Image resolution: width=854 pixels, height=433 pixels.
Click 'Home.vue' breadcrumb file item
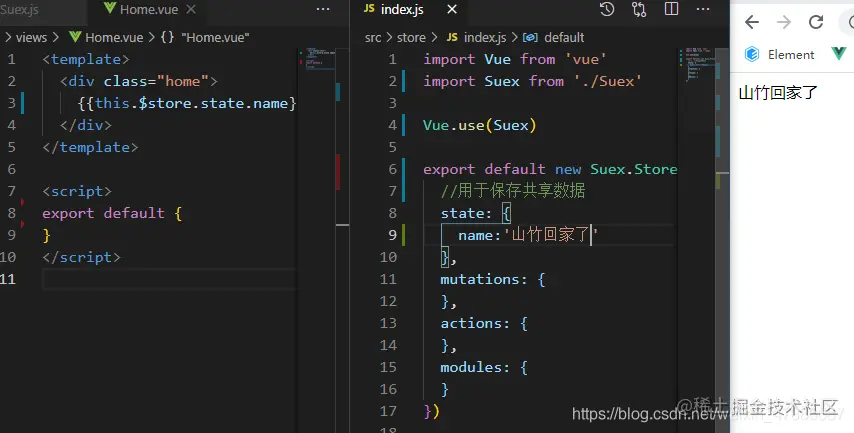click(x=107, y=38)
